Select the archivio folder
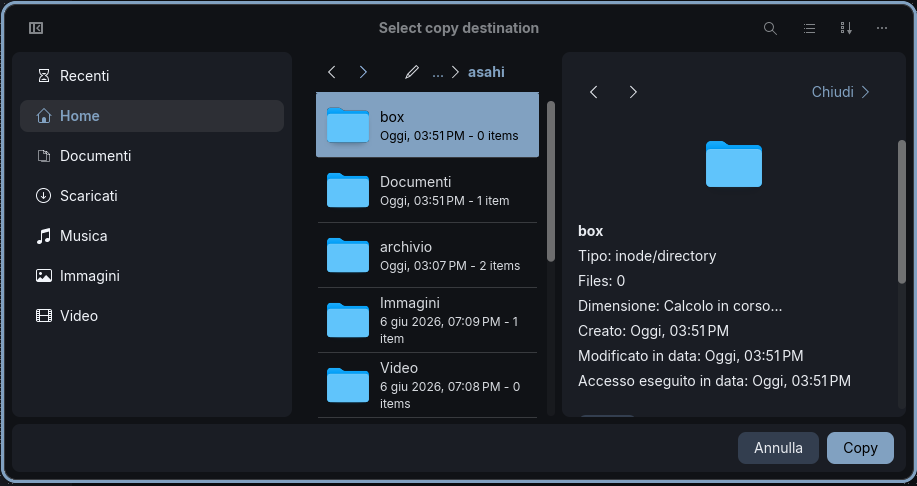Viewport: 917px width, 486px height. pyautogui.click(x=427, y=255)
